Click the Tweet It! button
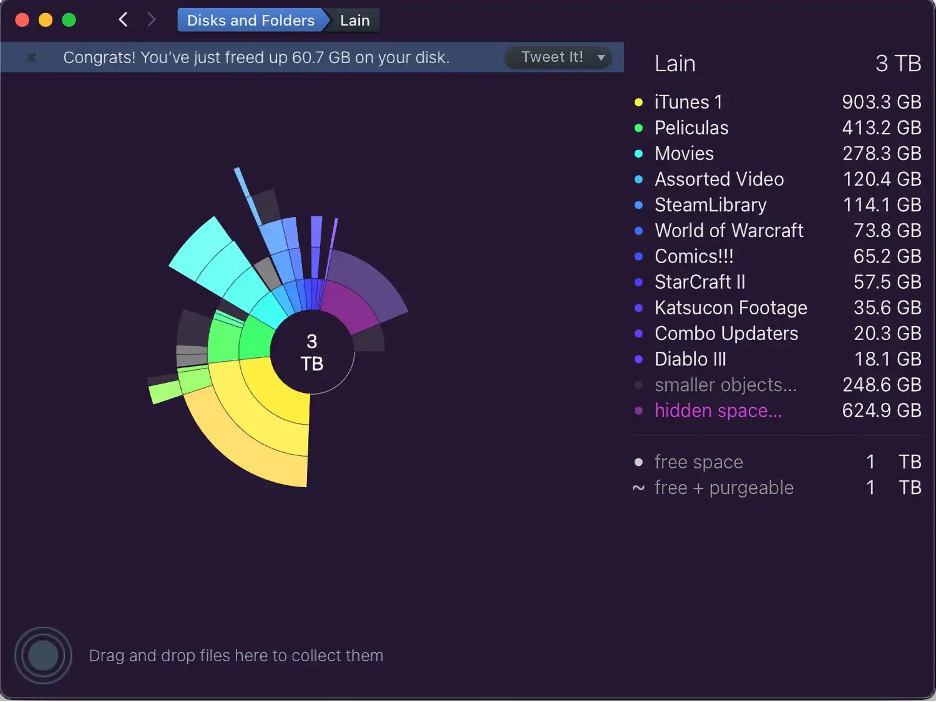This screenshot has height=702, width=936. pyautogui.click(x=552, y=58)
